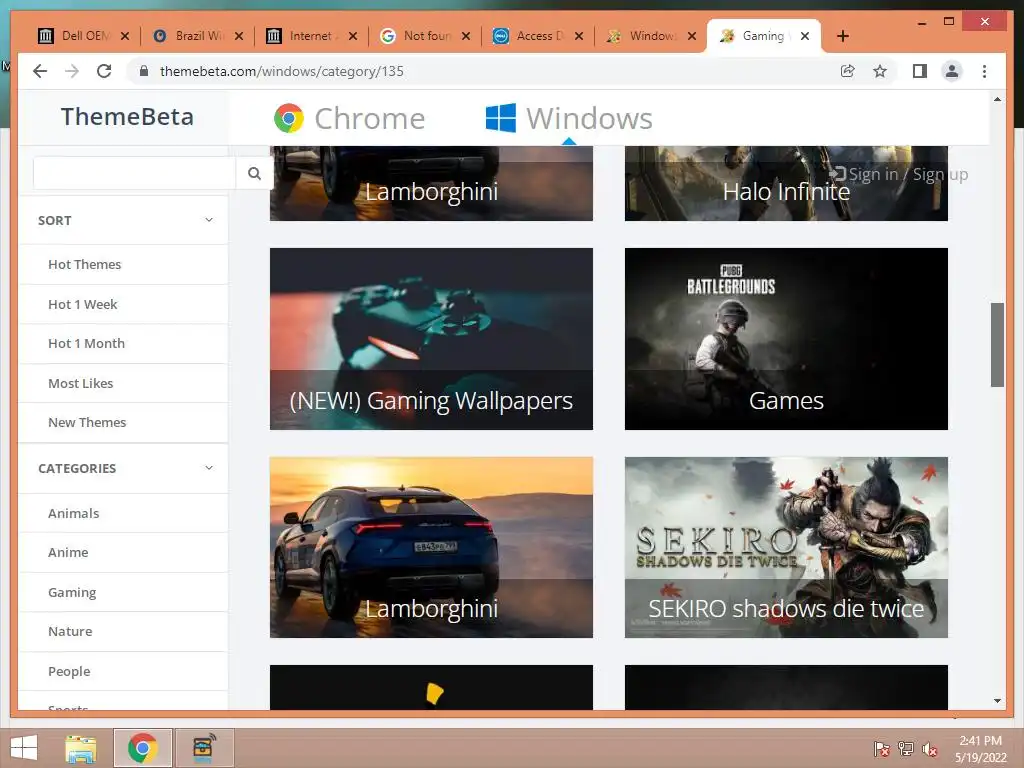
Task: Close the Not found tab
Action: click(466, 36)
